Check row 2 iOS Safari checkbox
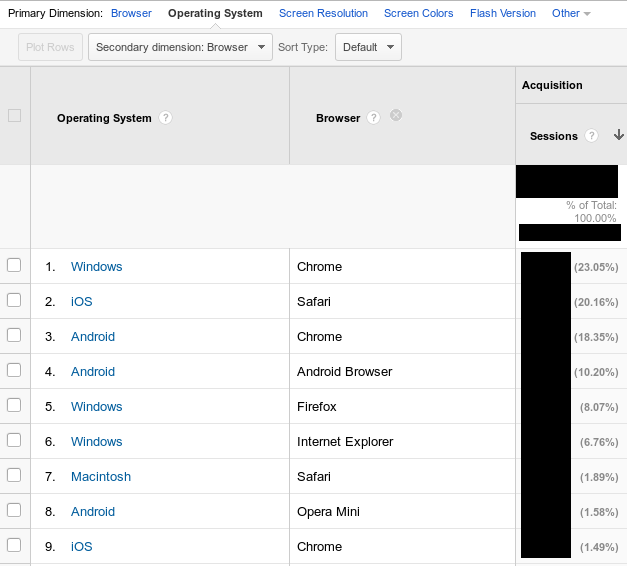 pyautogui.click(x=14, y=300)
